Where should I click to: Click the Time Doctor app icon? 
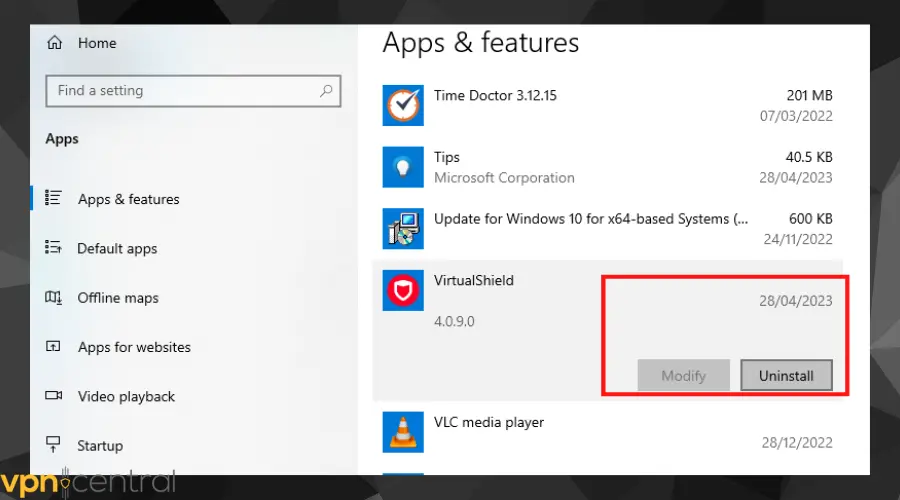403,106
